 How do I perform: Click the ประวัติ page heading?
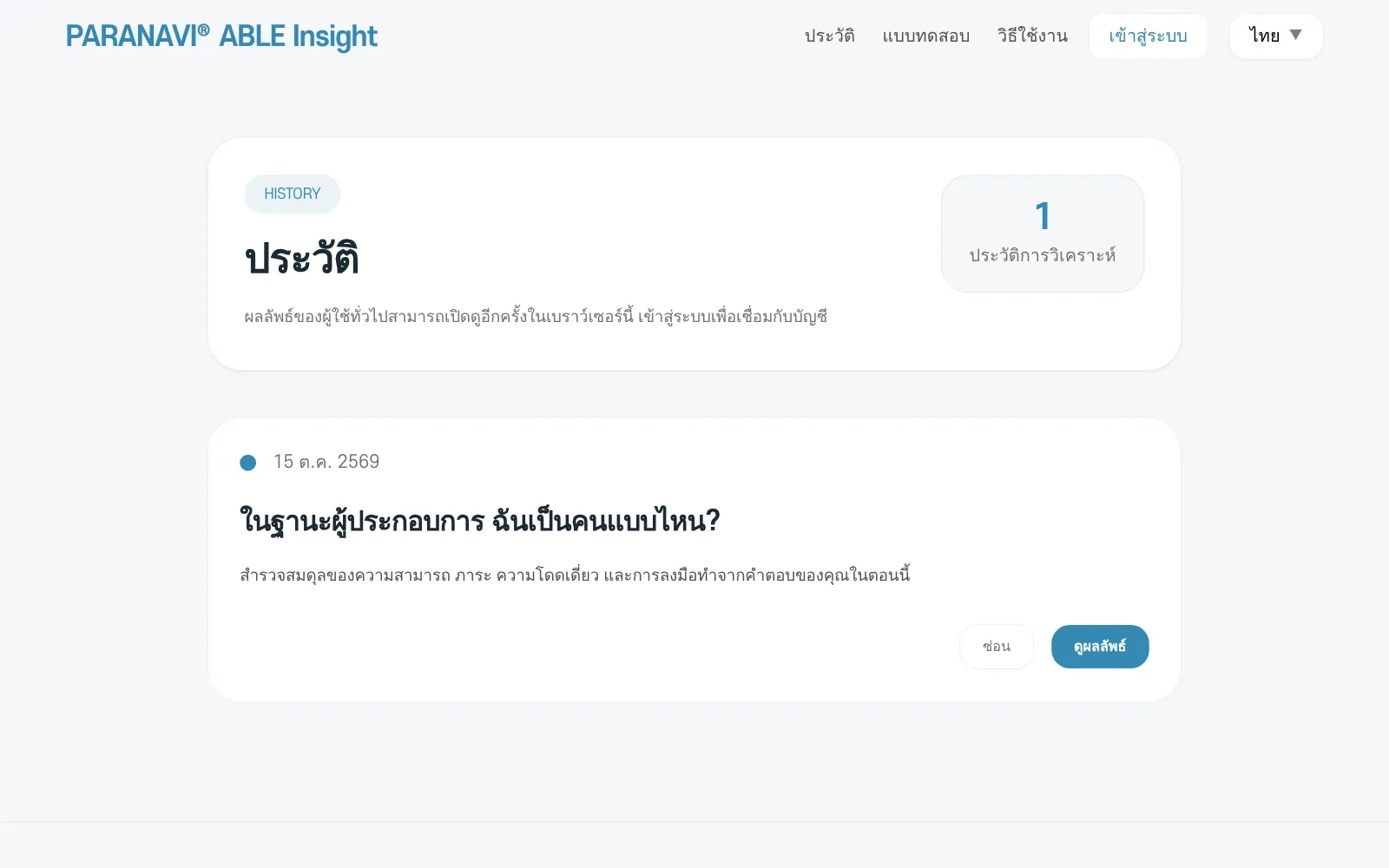click(x=302, y=259)
